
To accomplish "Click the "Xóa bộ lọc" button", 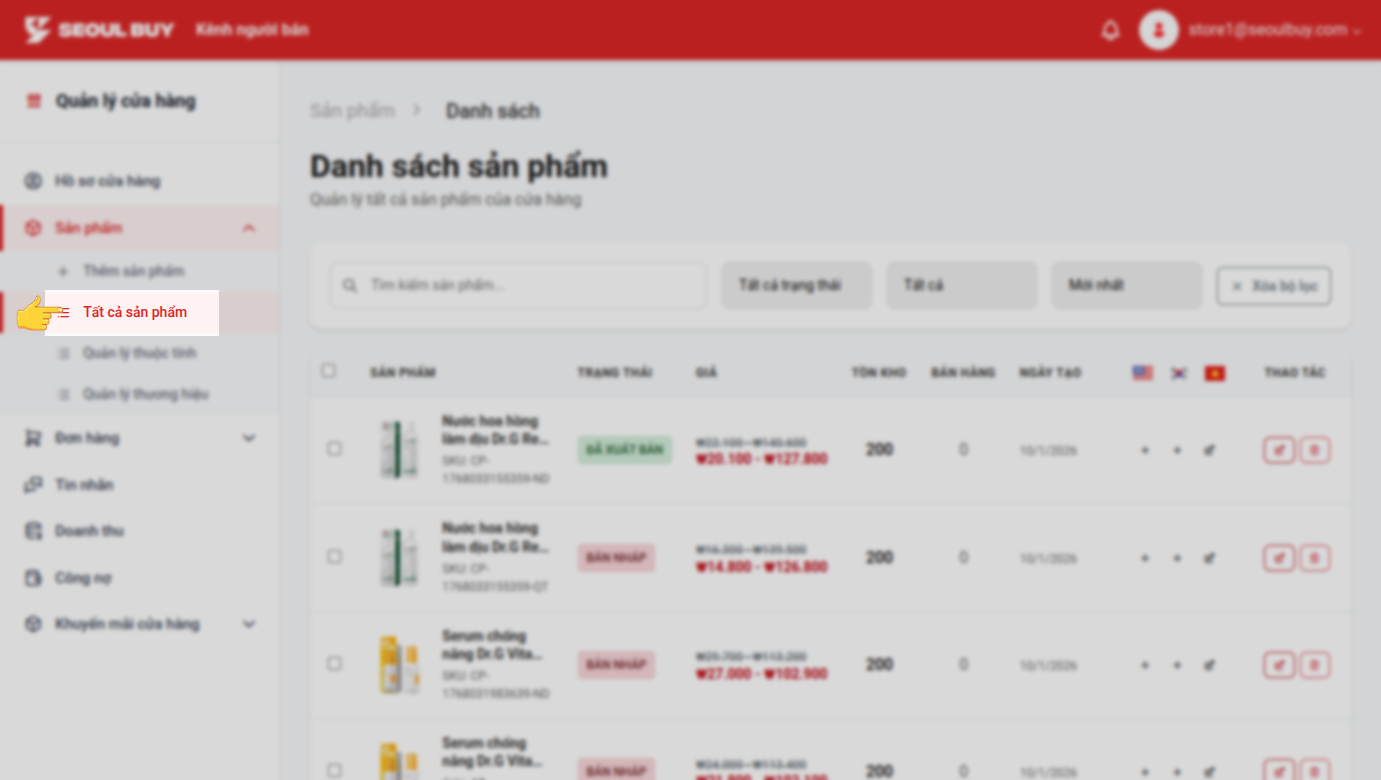I will click(x=1273, y=286).
